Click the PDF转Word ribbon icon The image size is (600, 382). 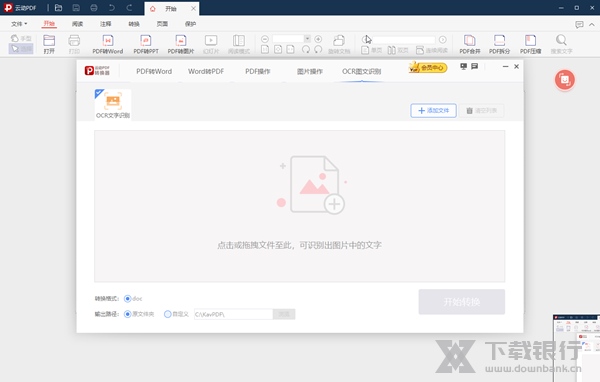(x=108, y=44)
